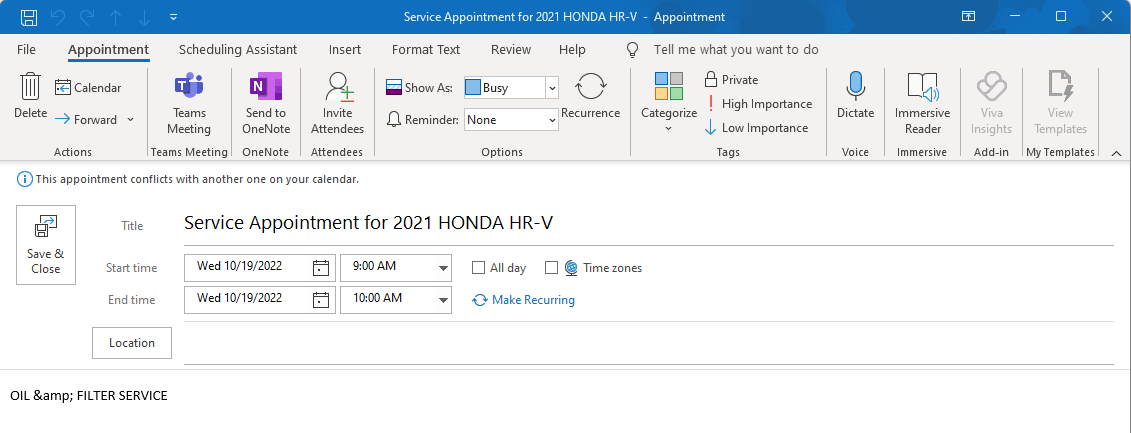Click the Undo arrow in title bar
This screenshot has height=433, width=1131.
point(60,17)
